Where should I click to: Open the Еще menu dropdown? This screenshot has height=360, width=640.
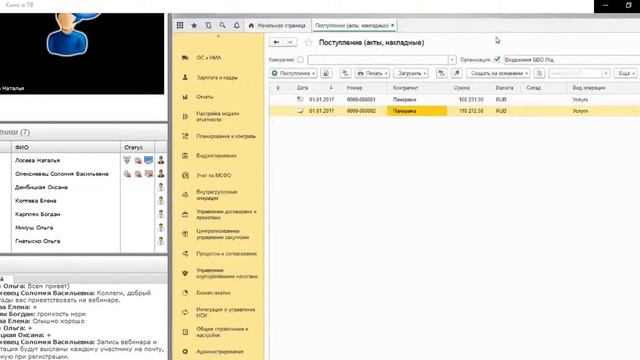pos(627,73)
